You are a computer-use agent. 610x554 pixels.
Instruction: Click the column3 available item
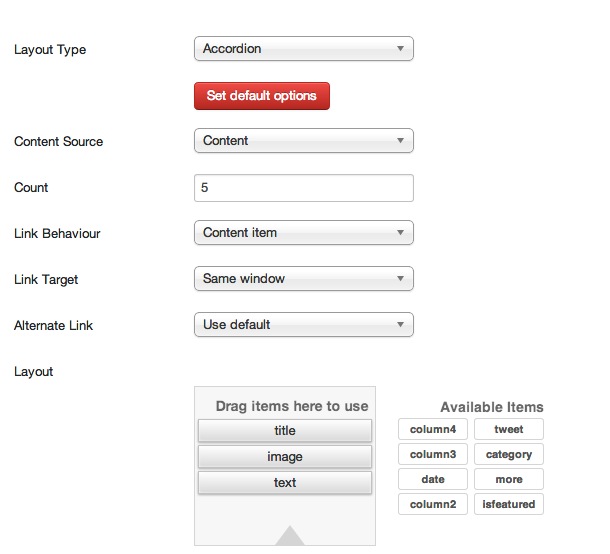433,454
